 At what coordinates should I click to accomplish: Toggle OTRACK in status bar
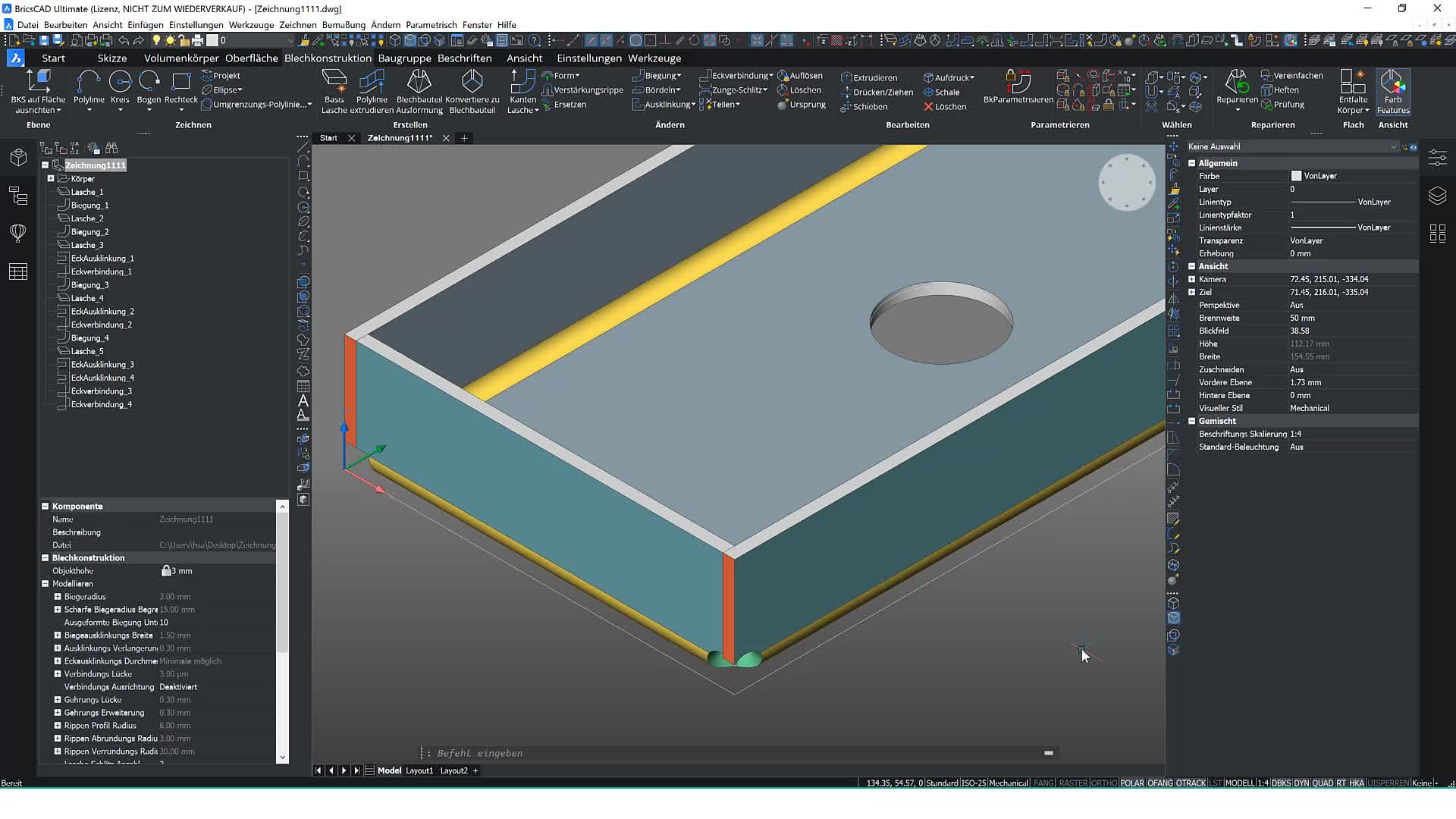pyautogui.click(x=1191, y=783)
